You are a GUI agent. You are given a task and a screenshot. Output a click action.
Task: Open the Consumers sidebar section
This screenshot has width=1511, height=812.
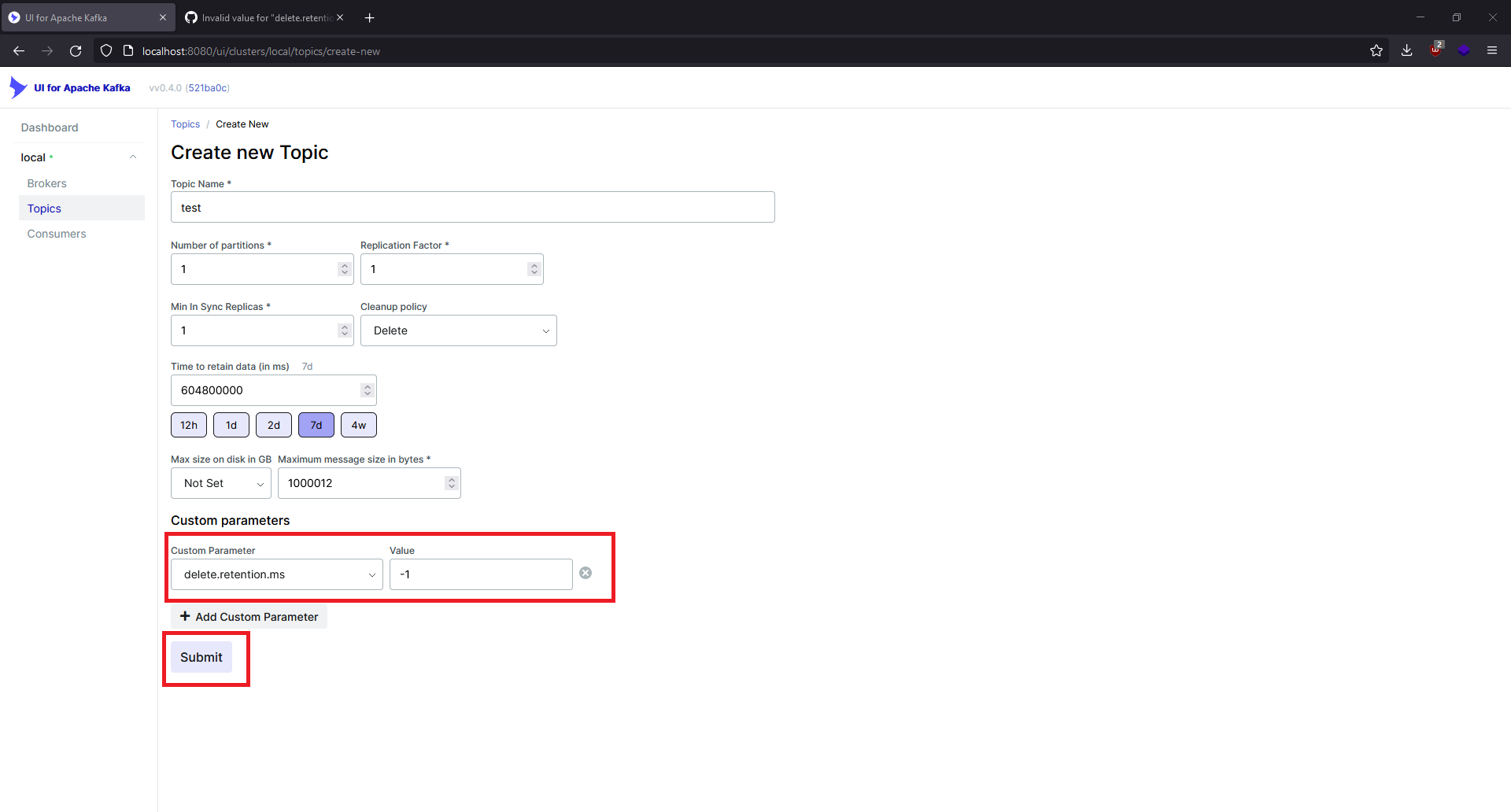[56, 233]
